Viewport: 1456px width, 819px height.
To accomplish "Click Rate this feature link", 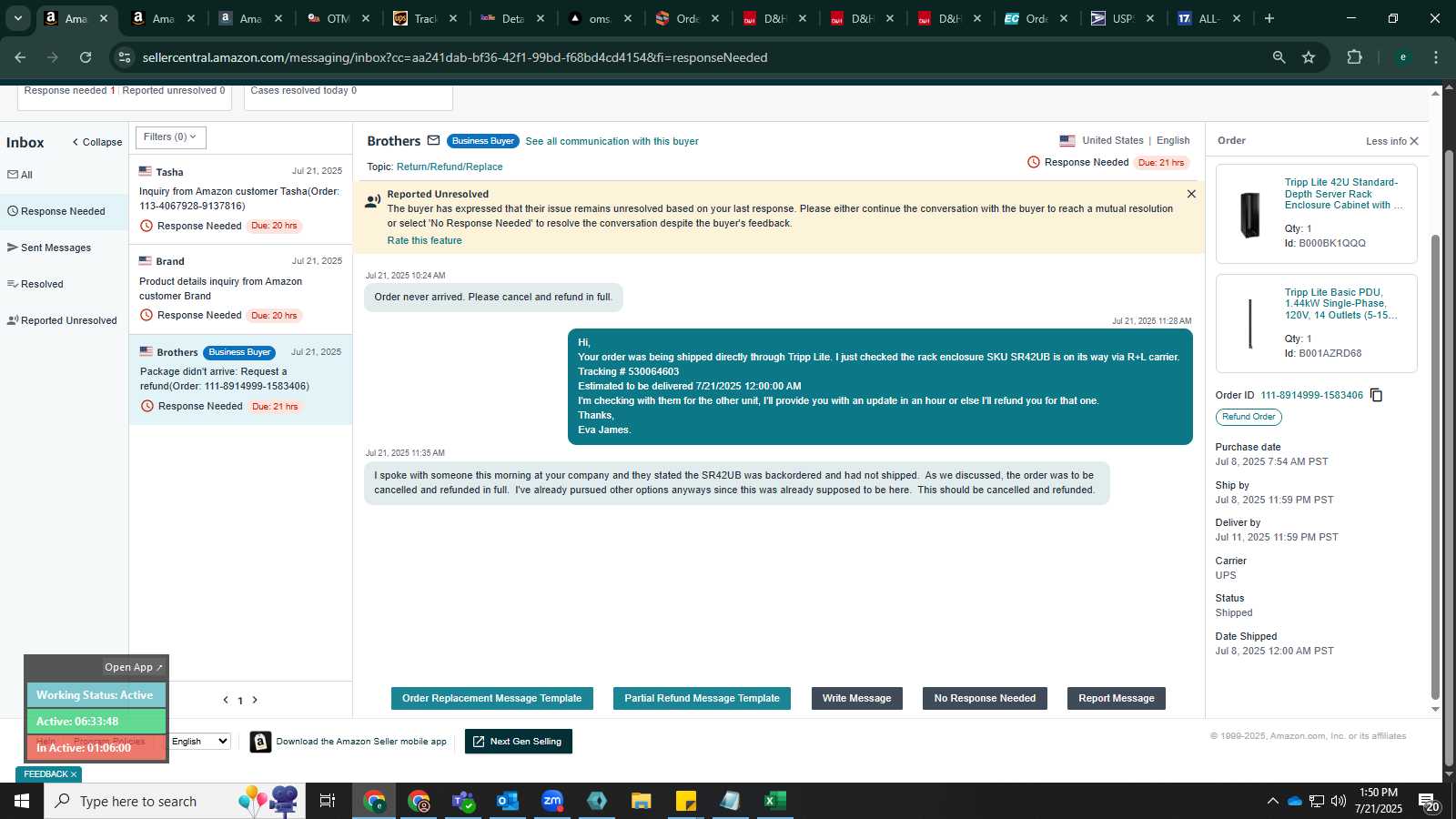I will (424, 240).
